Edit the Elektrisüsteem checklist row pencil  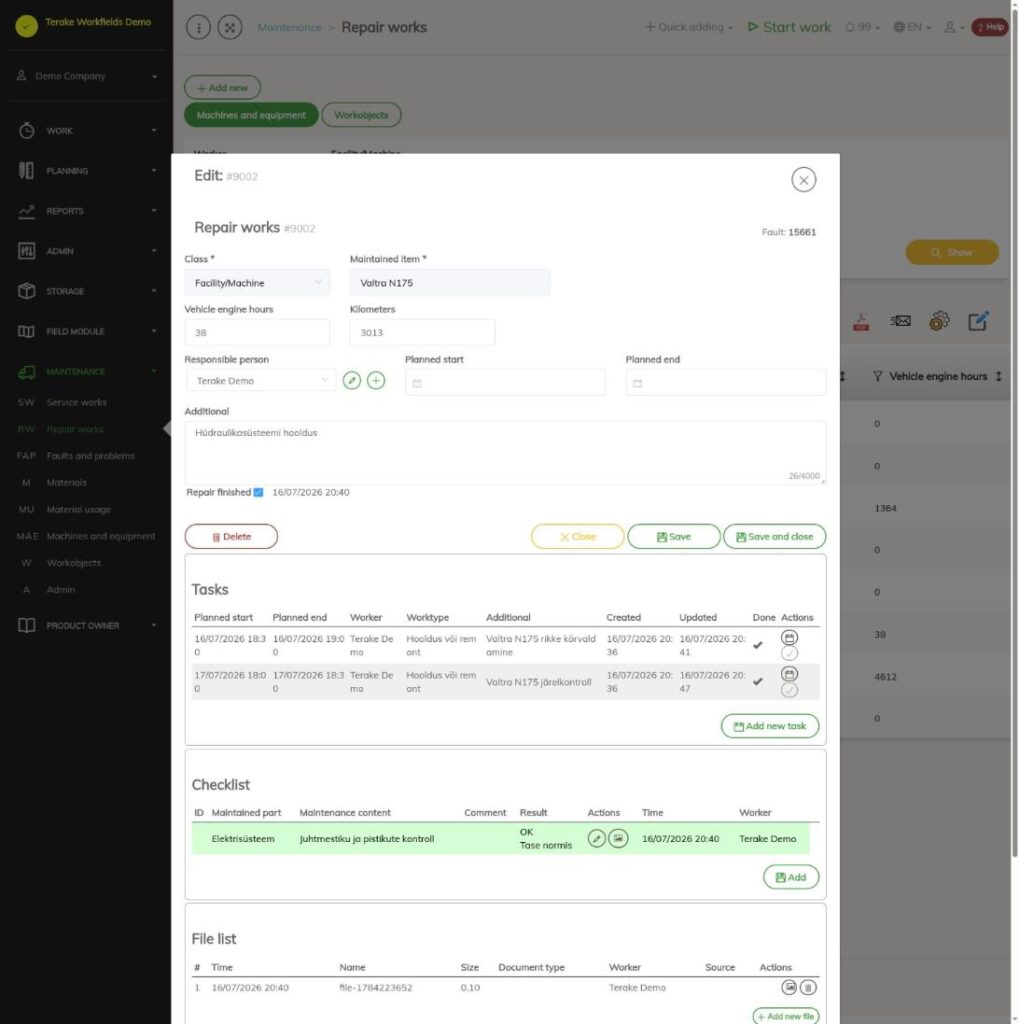596,839
